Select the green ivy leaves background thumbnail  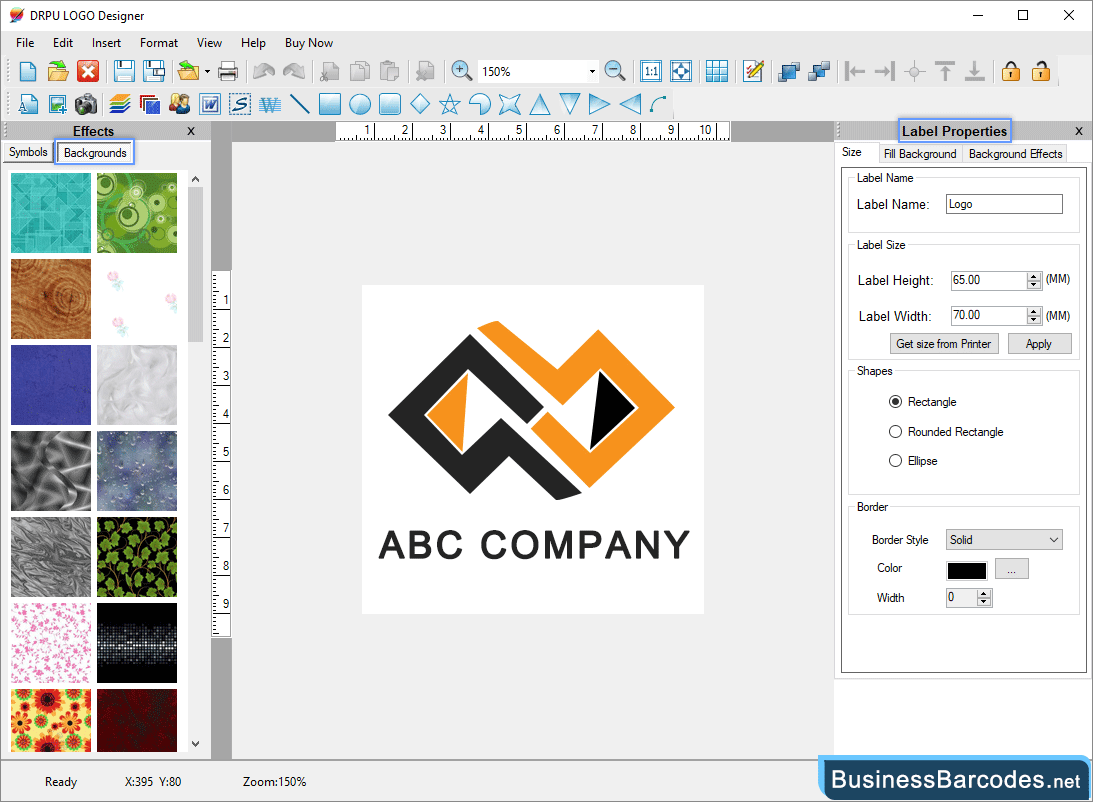coord(137,557)
